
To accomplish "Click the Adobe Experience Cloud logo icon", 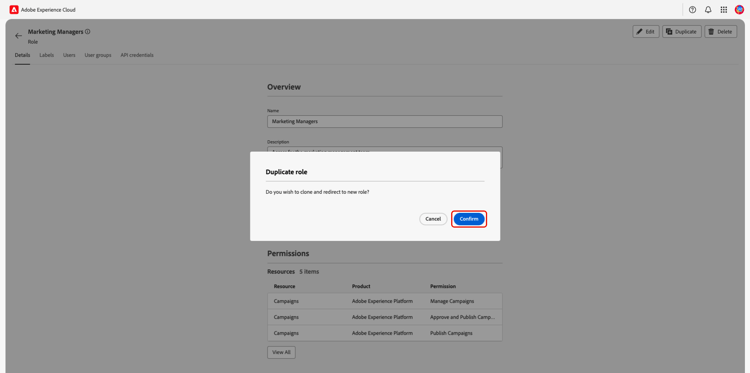I will pos(14,10).
